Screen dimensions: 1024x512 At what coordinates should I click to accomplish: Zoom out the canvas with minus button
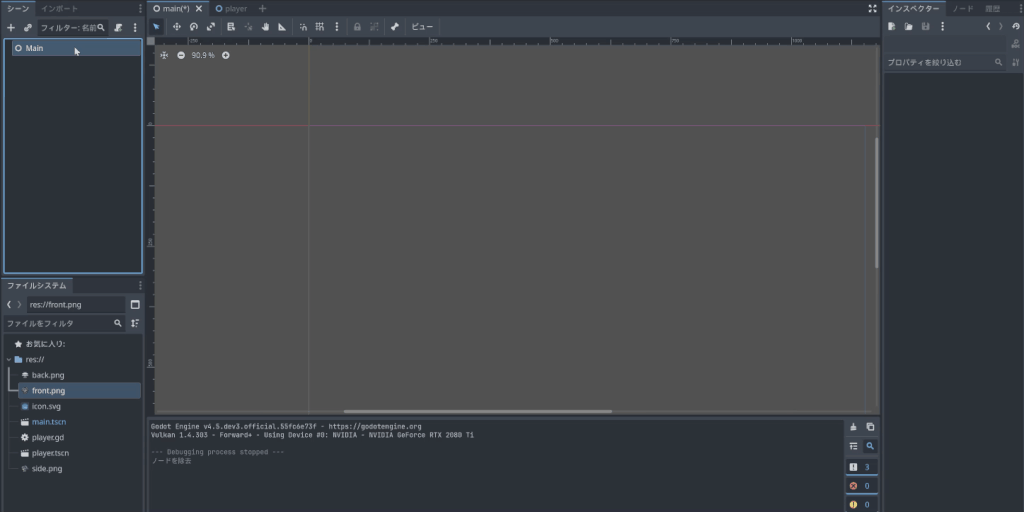tap(181, 56)
